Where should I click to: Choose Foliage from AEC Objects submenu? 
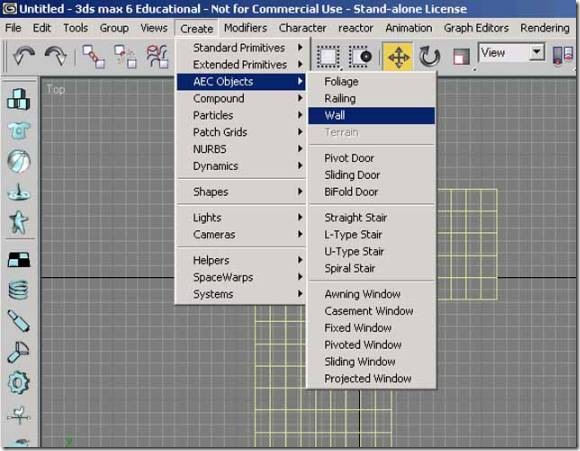372,81
